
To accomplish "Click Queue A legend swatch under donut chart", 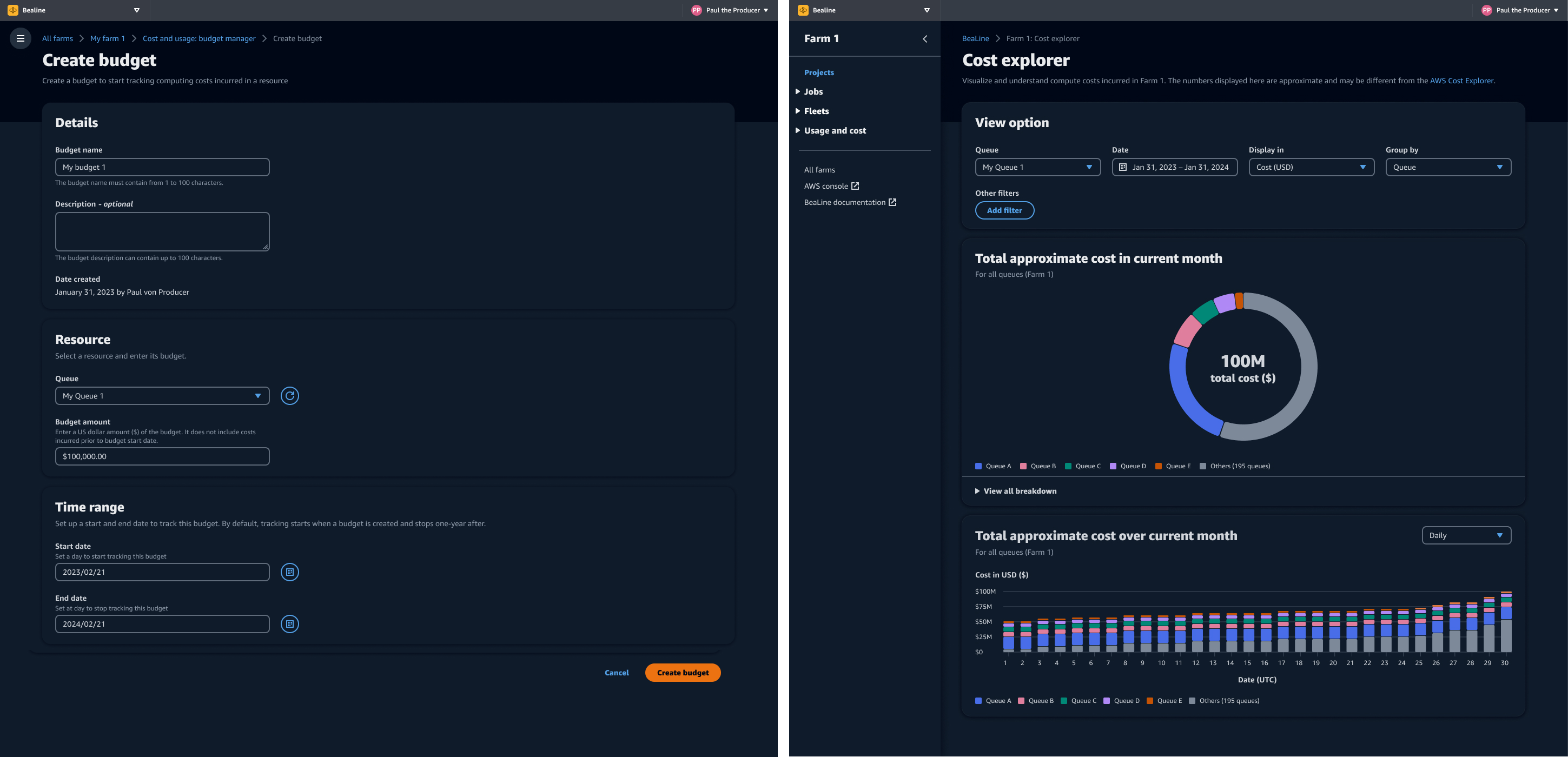I will point(978,466).
